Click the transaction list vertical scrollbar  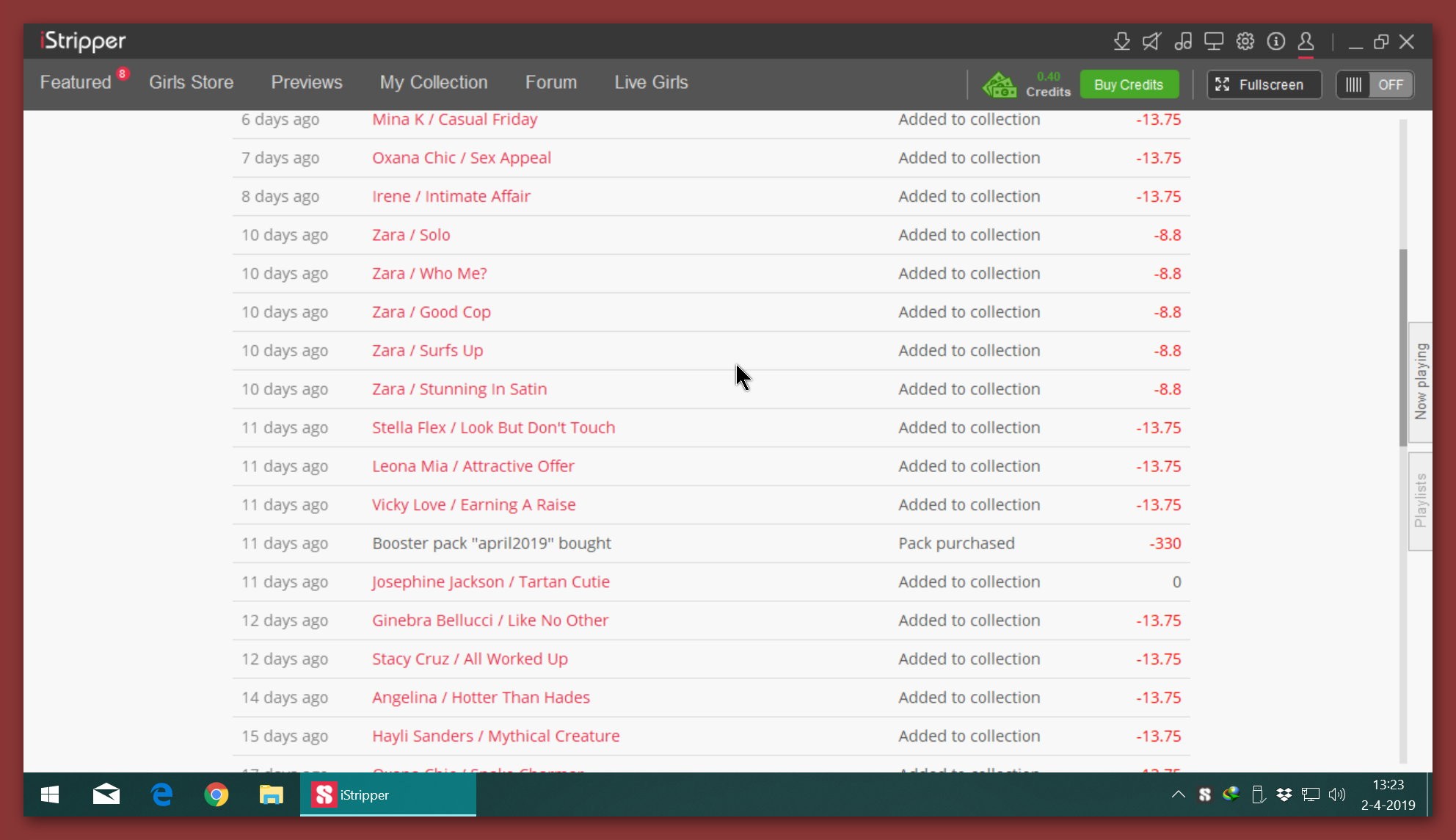pos(1403,347)
